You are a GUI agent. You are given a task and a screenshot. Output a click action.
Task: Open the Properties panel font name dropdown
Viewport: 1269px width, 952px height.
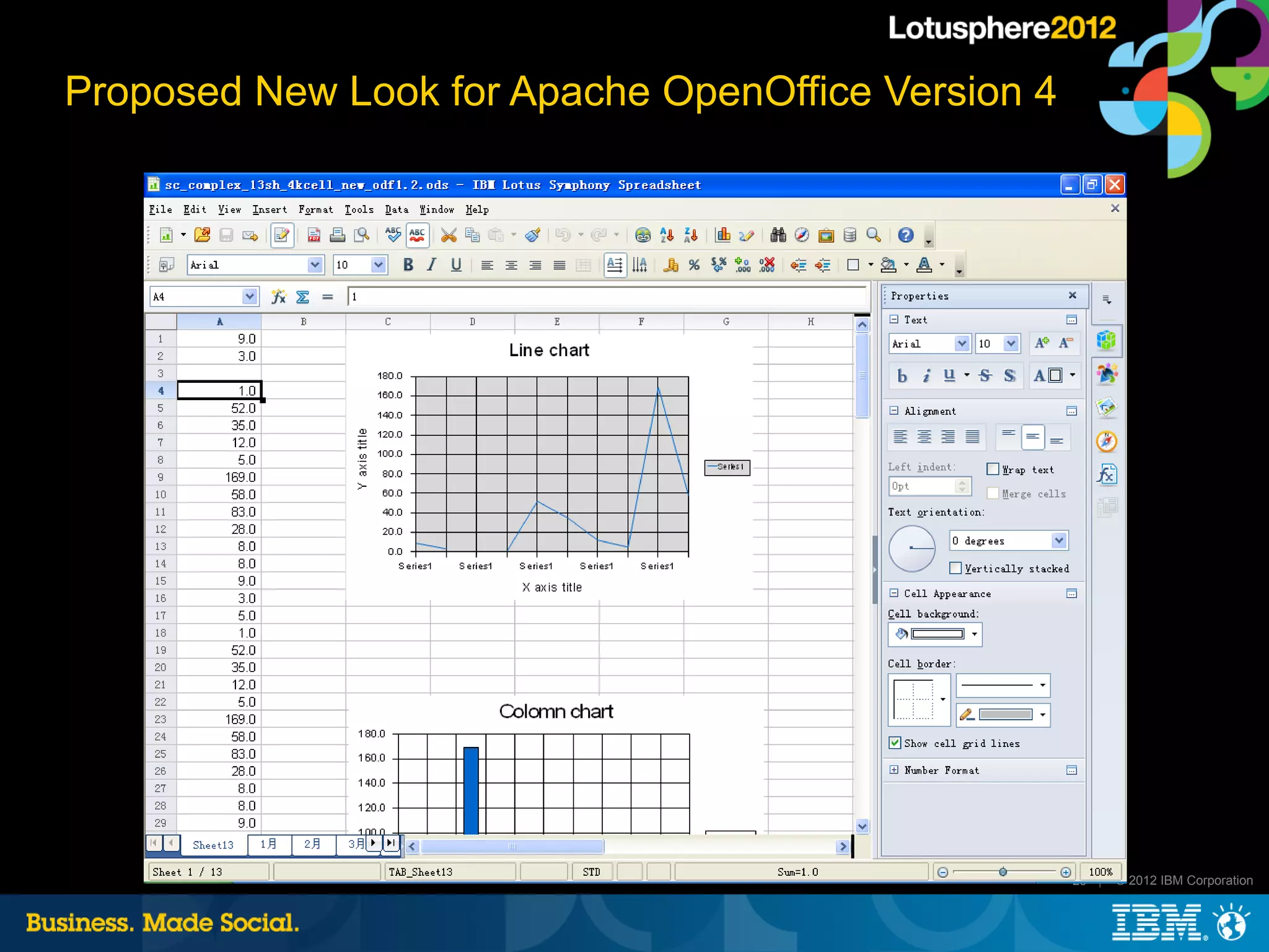[962, 343]
